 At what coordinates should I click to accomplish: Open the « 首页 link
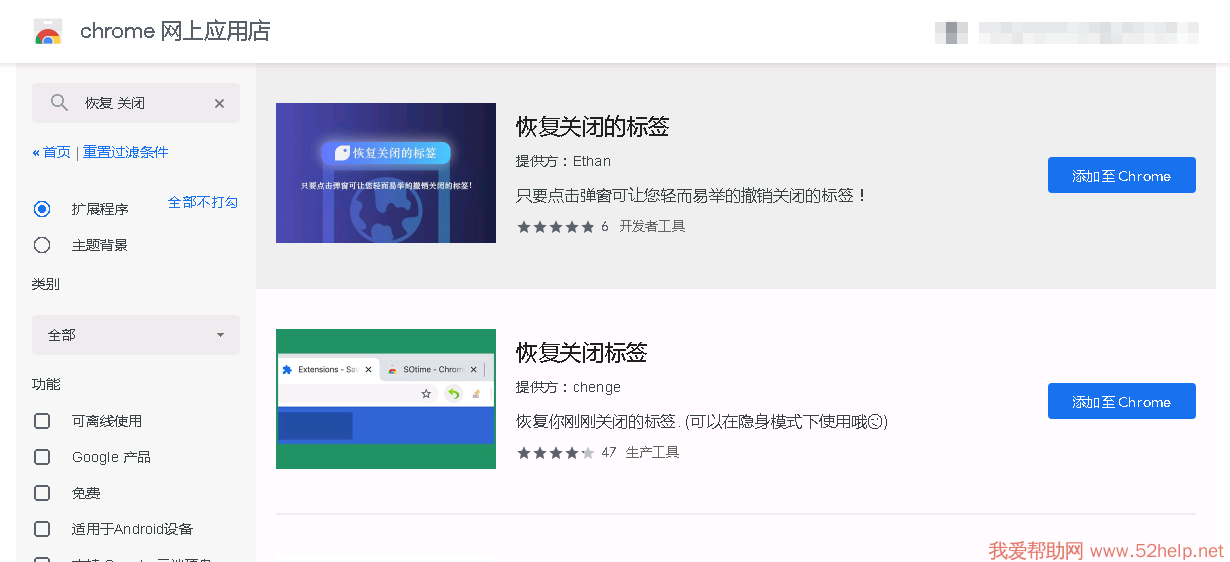point(51,152)
